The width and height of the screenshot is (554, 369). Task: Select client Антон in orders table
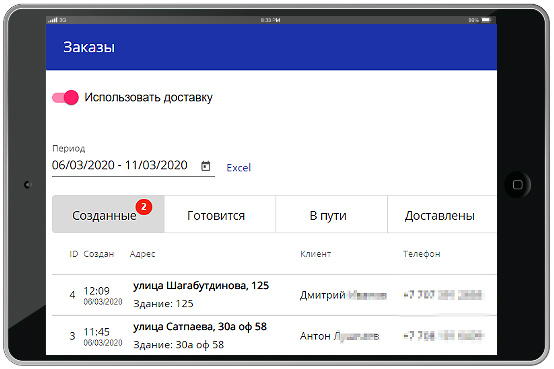[339, 336]
